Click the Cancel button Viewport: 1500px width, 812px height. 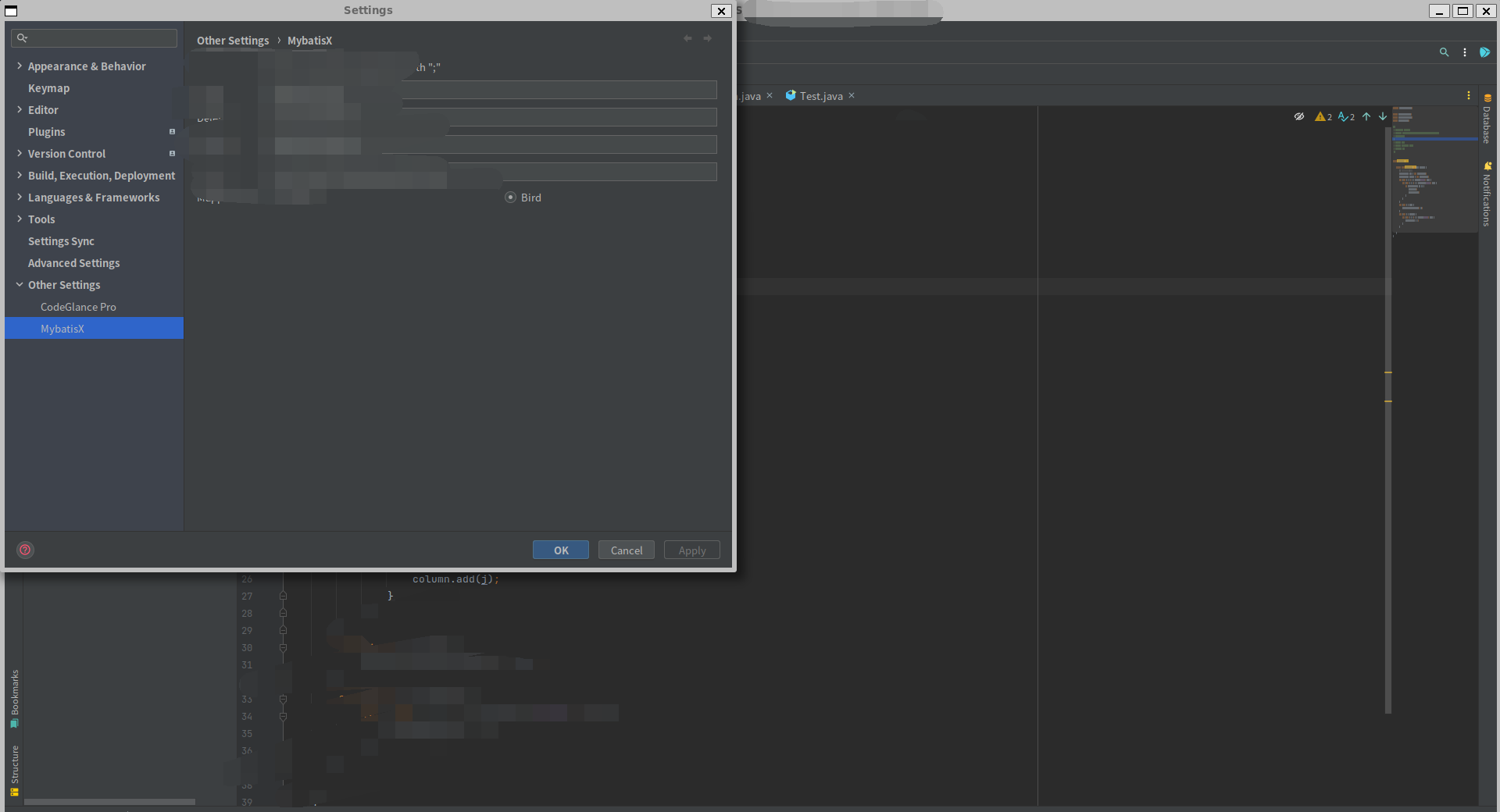[626, 550]
